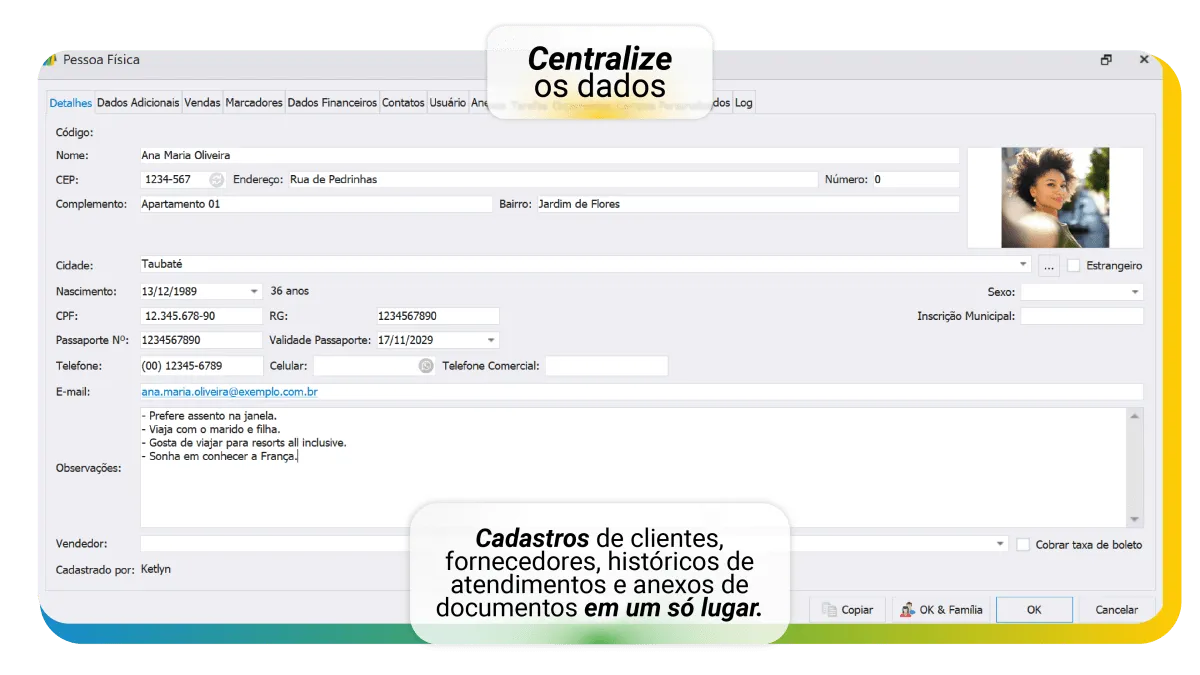Click the WhatsApp icon in Celular field
The height and width of the screenshot is (675, 1200).
[x=426, y=366]
